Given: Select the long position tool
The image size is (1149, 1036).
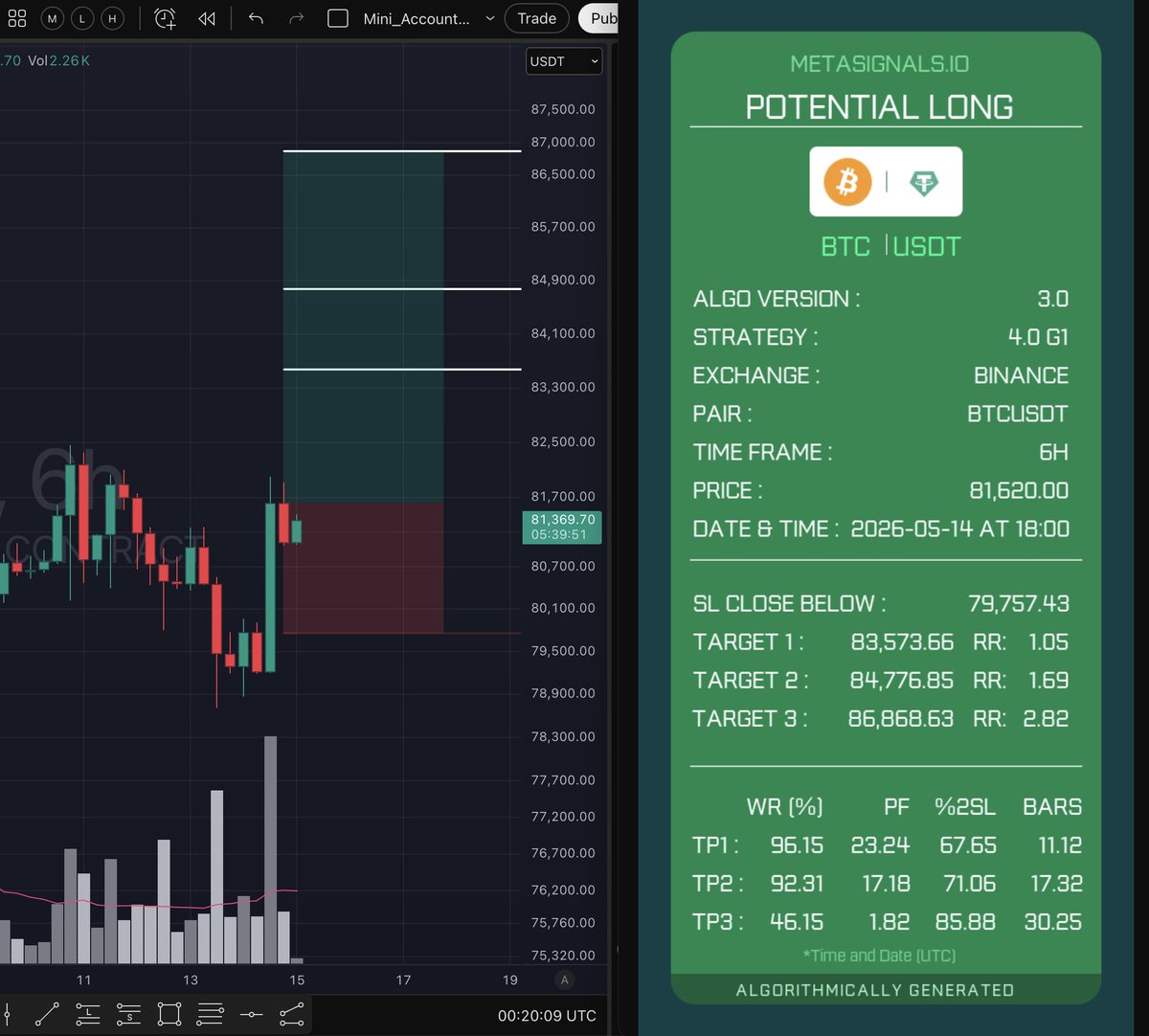Looking at the screenshot, I should click(x=87, y=1013).
